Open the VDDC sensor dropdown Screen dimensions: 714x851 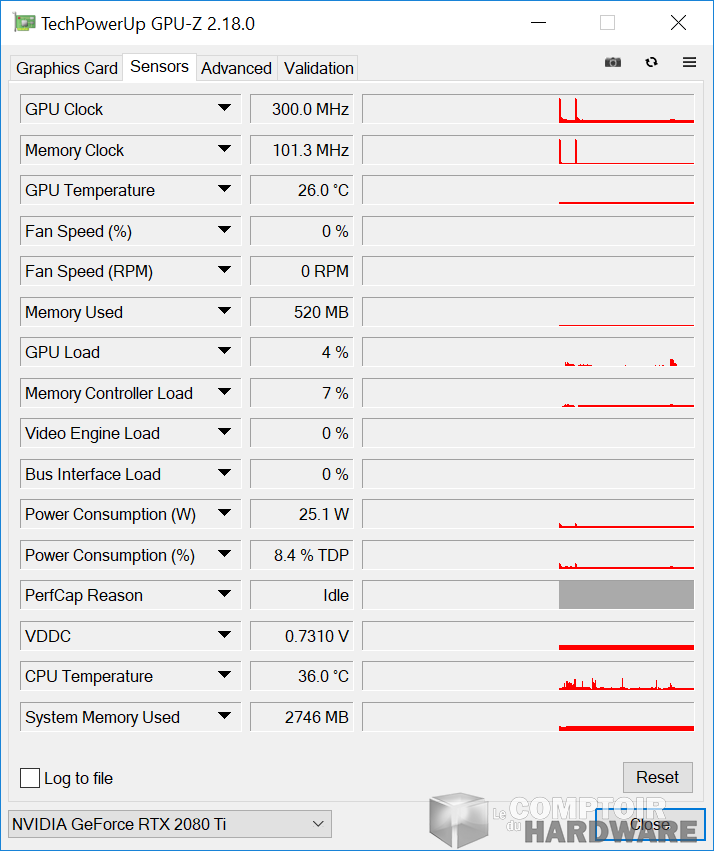(225, 636)
